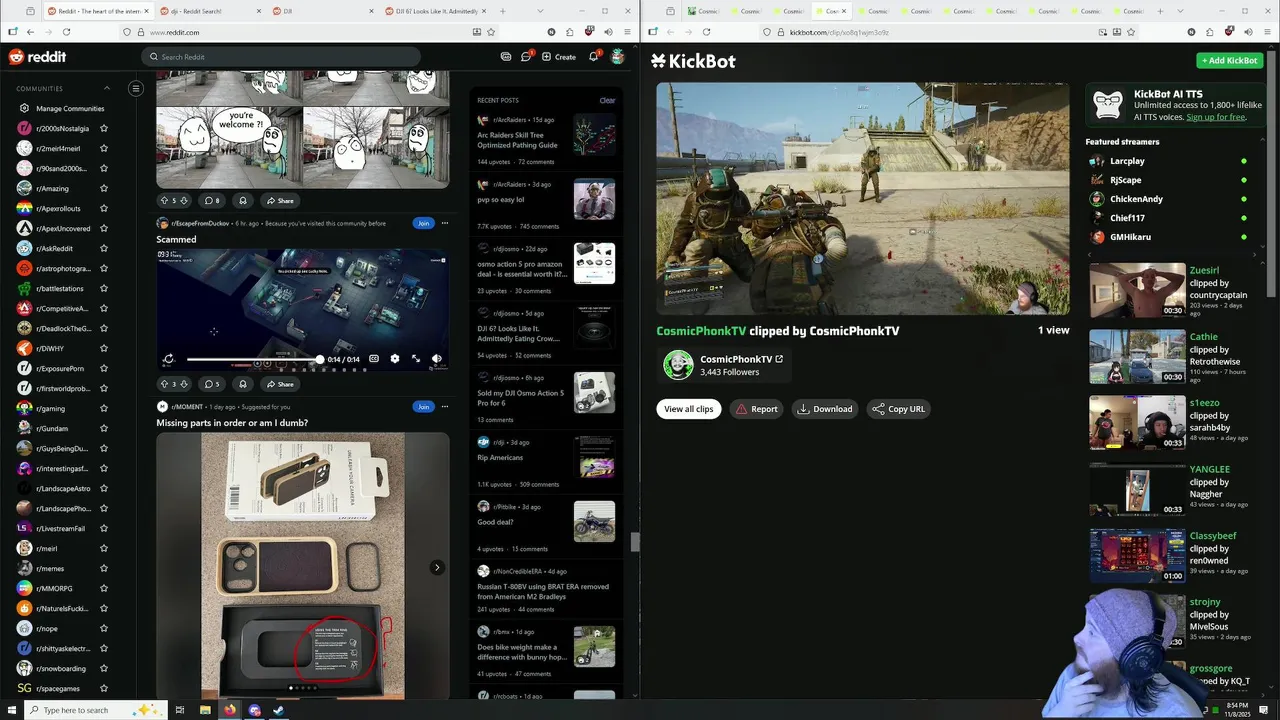Toggle favorite star for r/memes

103,568
